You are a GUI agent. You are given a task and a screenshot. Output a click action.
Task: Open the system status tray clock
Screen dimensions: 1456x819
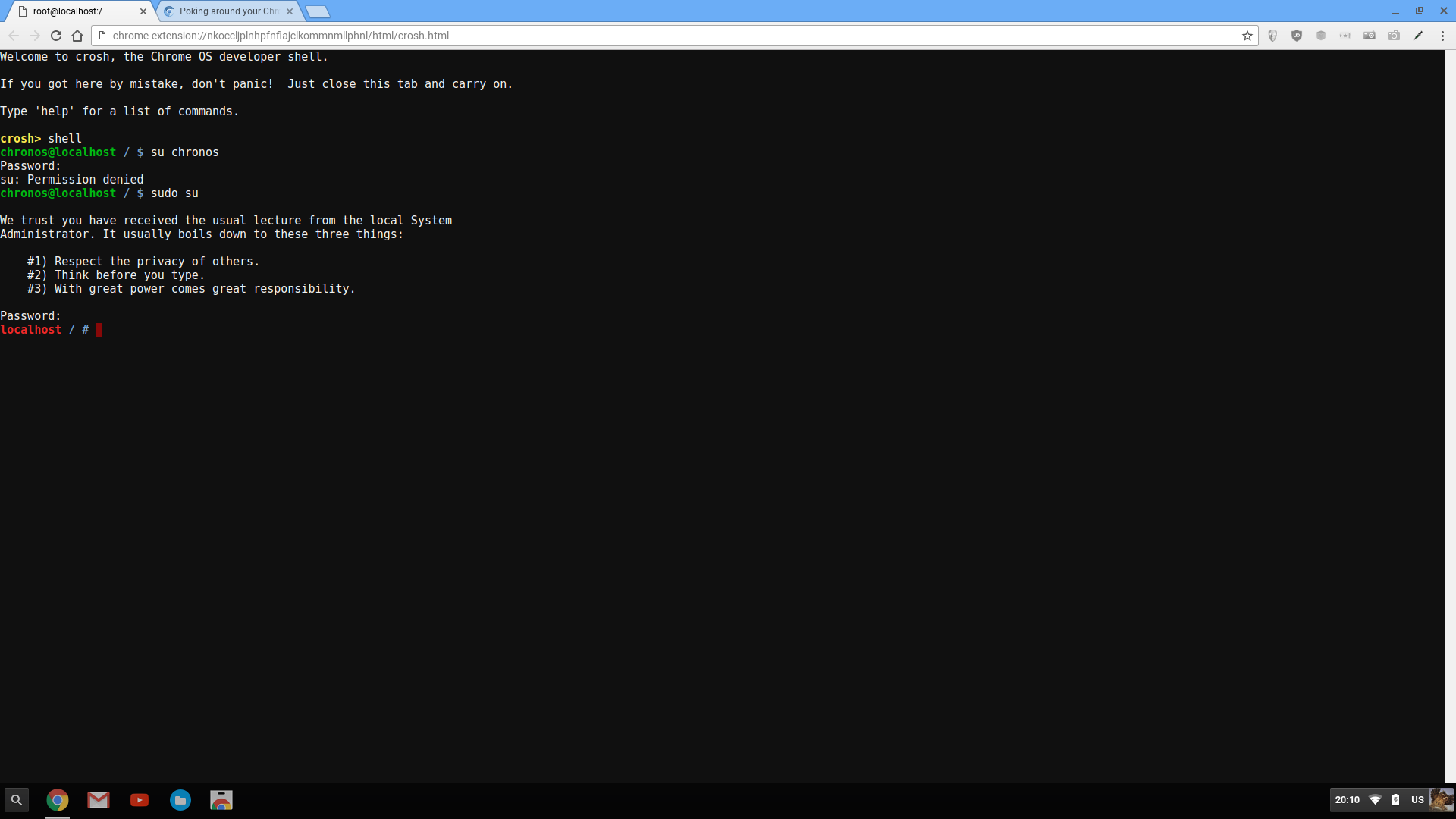coord(1348,800)
